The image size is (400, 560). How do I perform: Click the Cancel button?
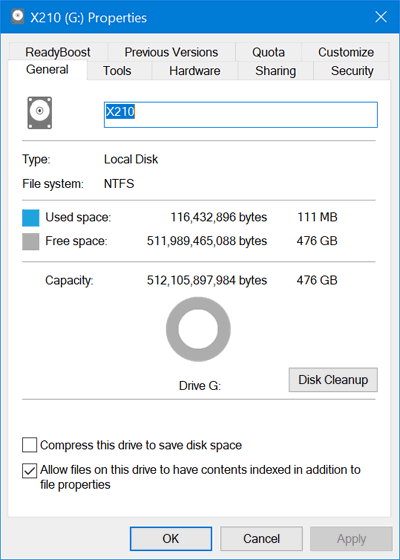tap(261, 539)
